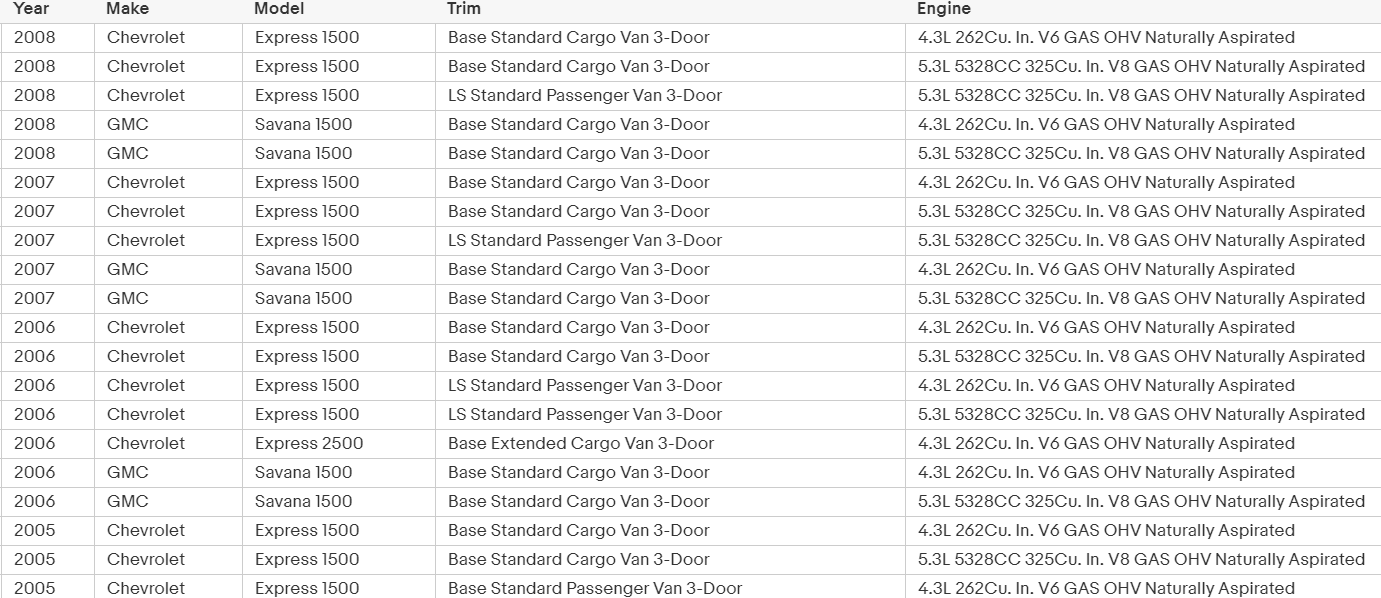Click 4.3L engine of 2006 LS Passenger Van
Viewport: 1381px width, 598px height.
tap(1106, 385)
